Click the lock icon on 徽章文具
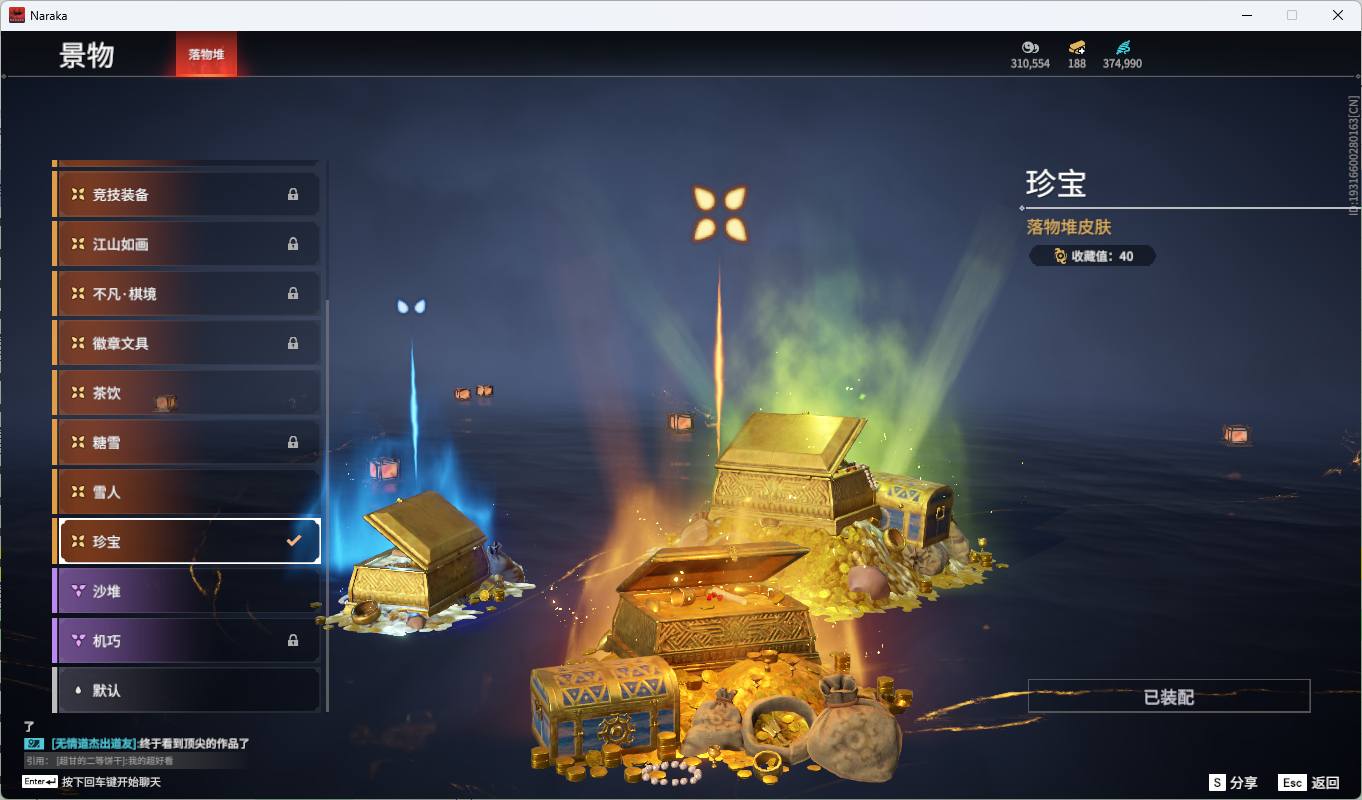This screenshot has height=800, width=1362. [293, 343]
